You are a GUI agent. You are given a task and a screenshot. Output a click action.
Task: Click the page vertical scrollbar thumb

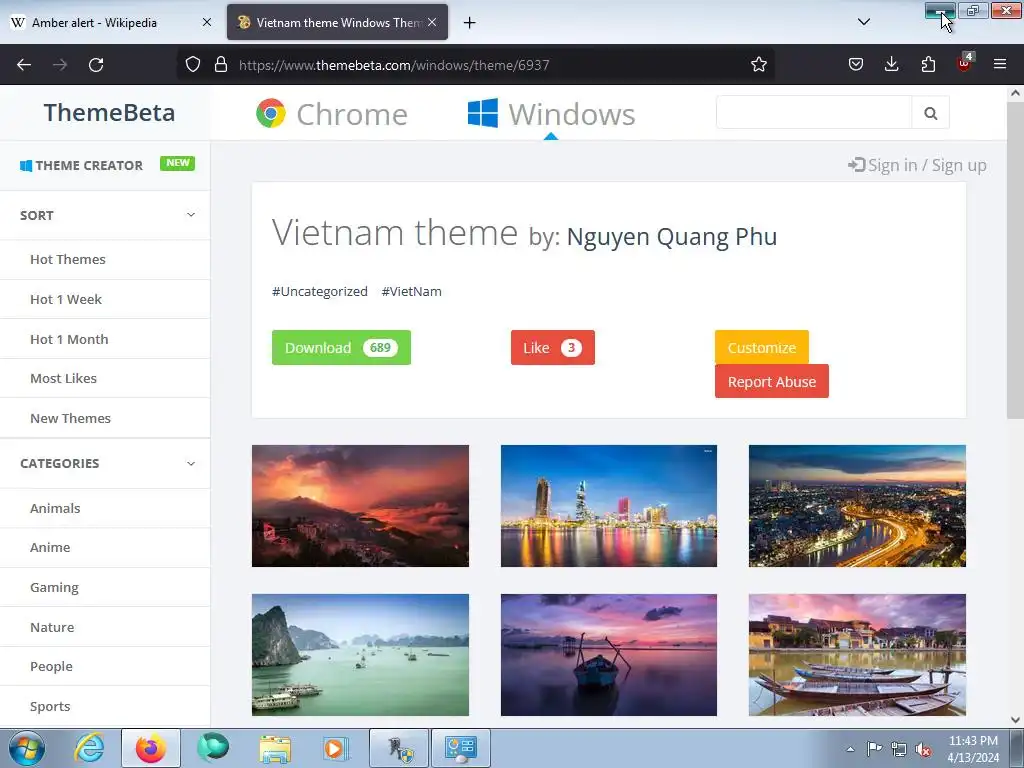[1016, 261]
